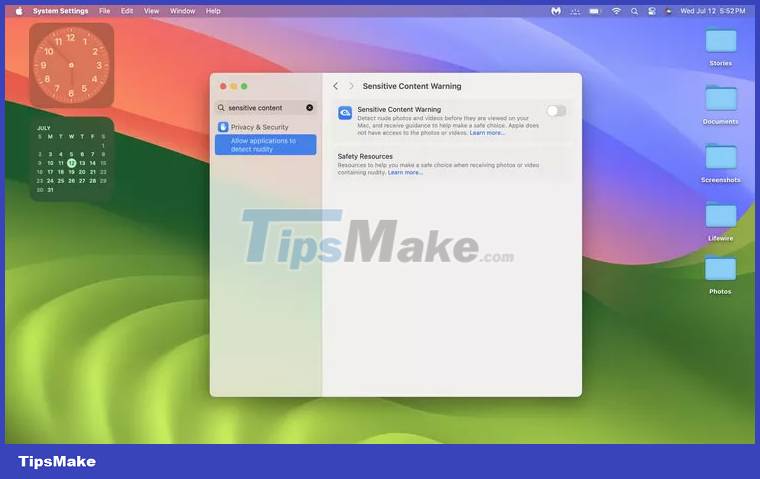Screen dimensions: 760x479
Task: Open the Help menu
Action: click(213, 11)
